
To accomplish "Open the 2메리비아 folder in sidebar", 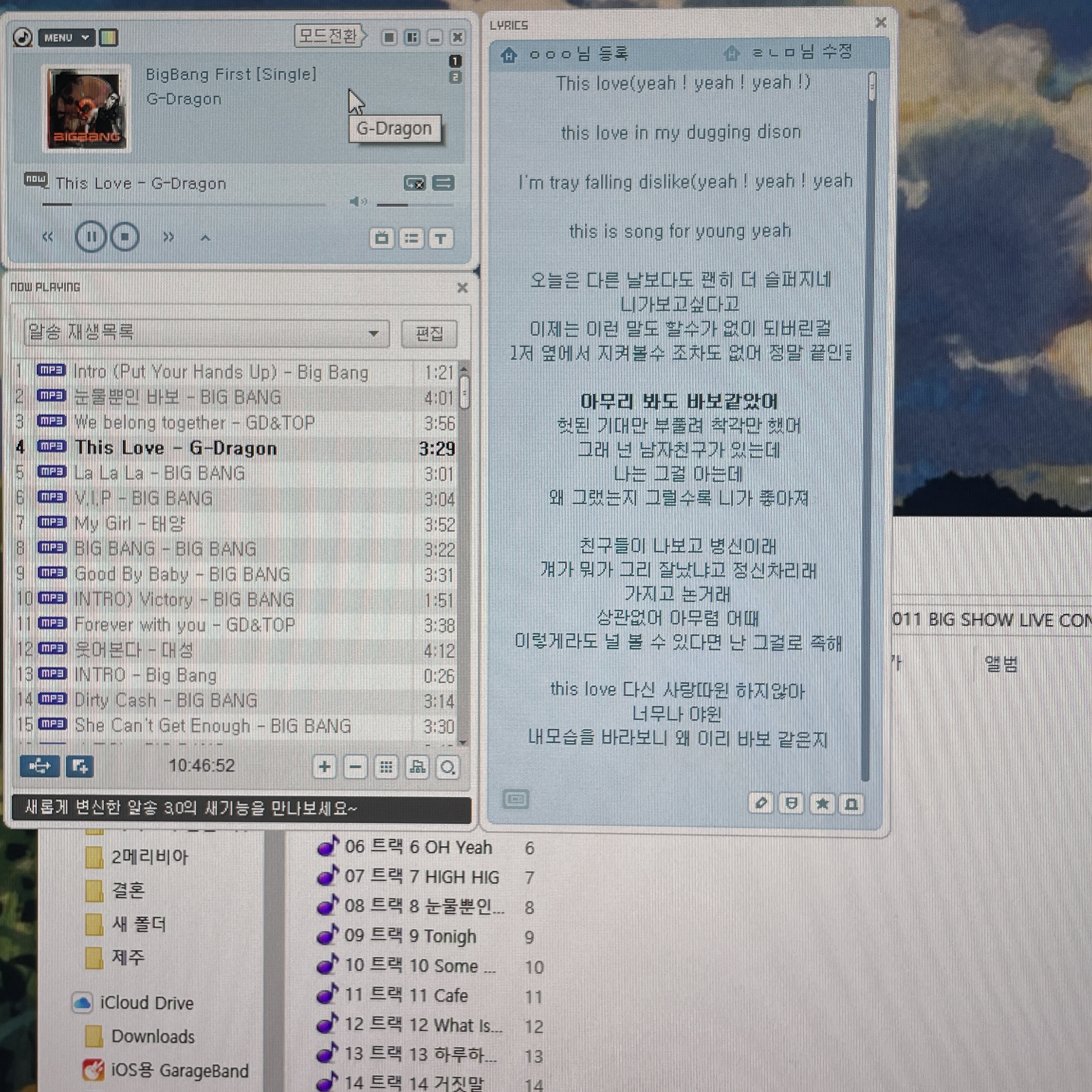I will [x=137, y=857].
